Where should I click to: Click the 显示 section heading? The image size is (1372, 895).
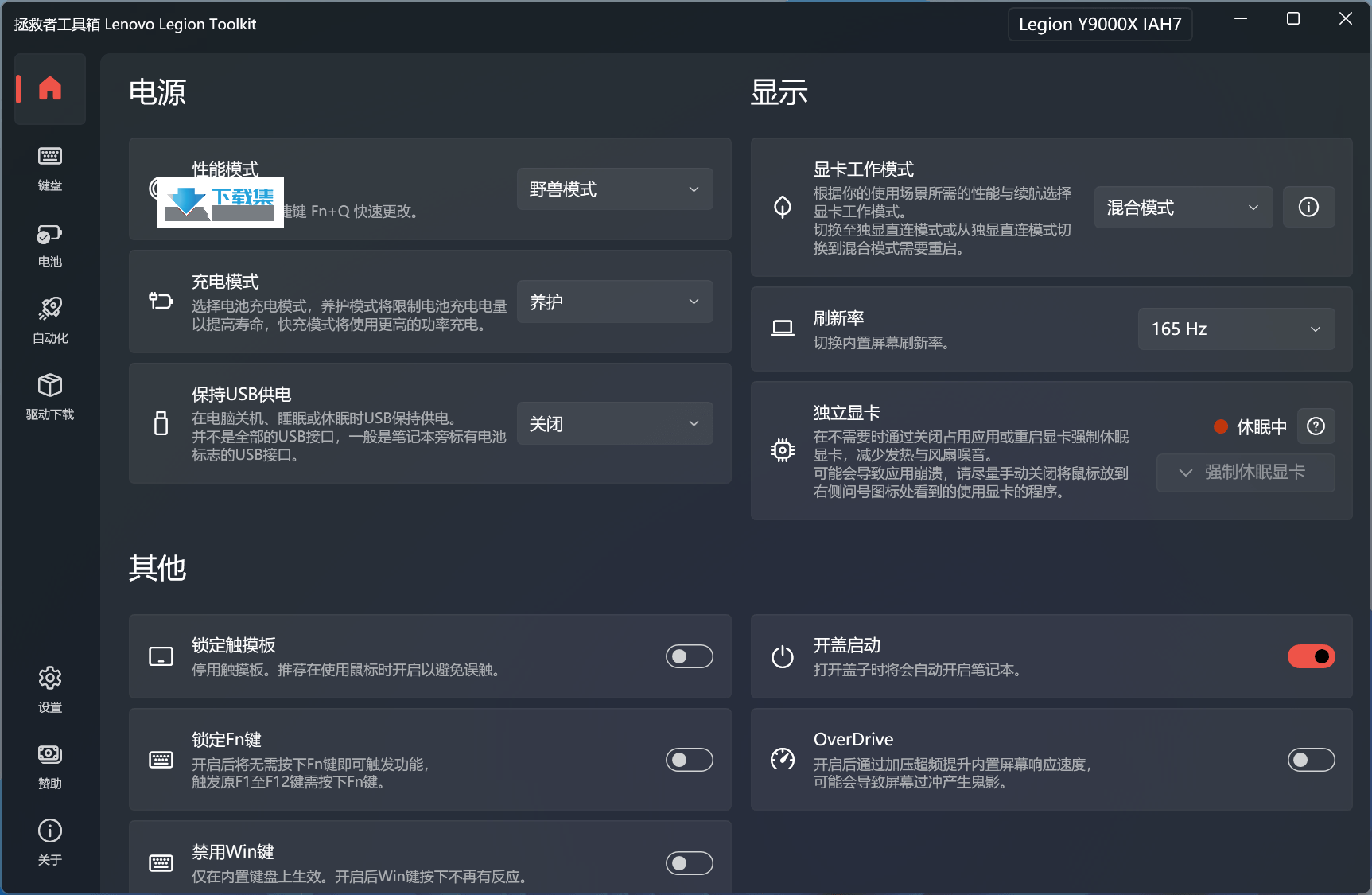point(779,92)
